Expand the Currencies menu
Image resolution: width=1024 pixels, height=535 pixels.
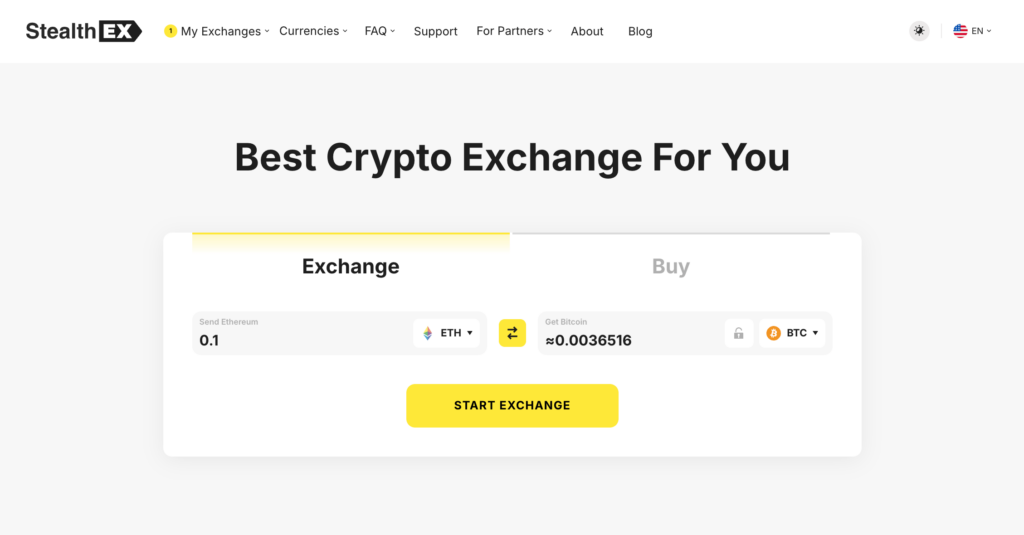coord(313,31)
